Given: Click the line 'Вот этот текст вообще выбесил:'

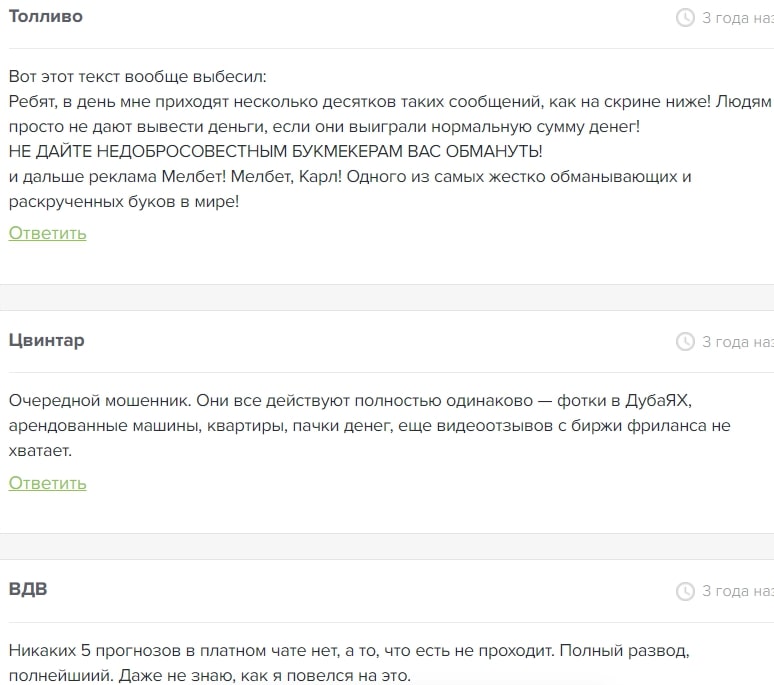Looking at the screenshot, I should click(138, 76).
